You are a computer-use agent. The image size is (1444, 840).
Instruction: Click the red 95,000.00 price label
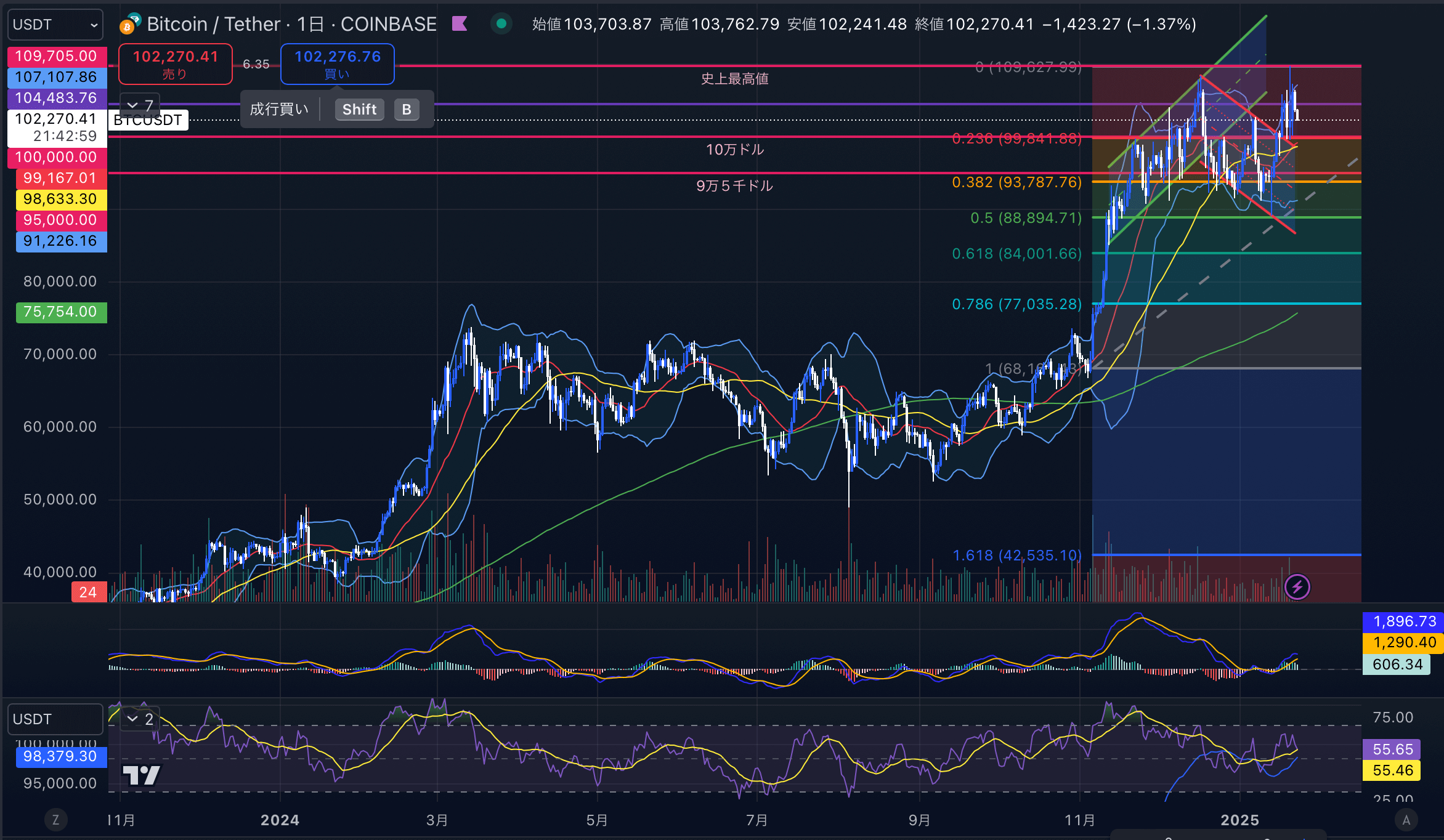tap(61, 220)
